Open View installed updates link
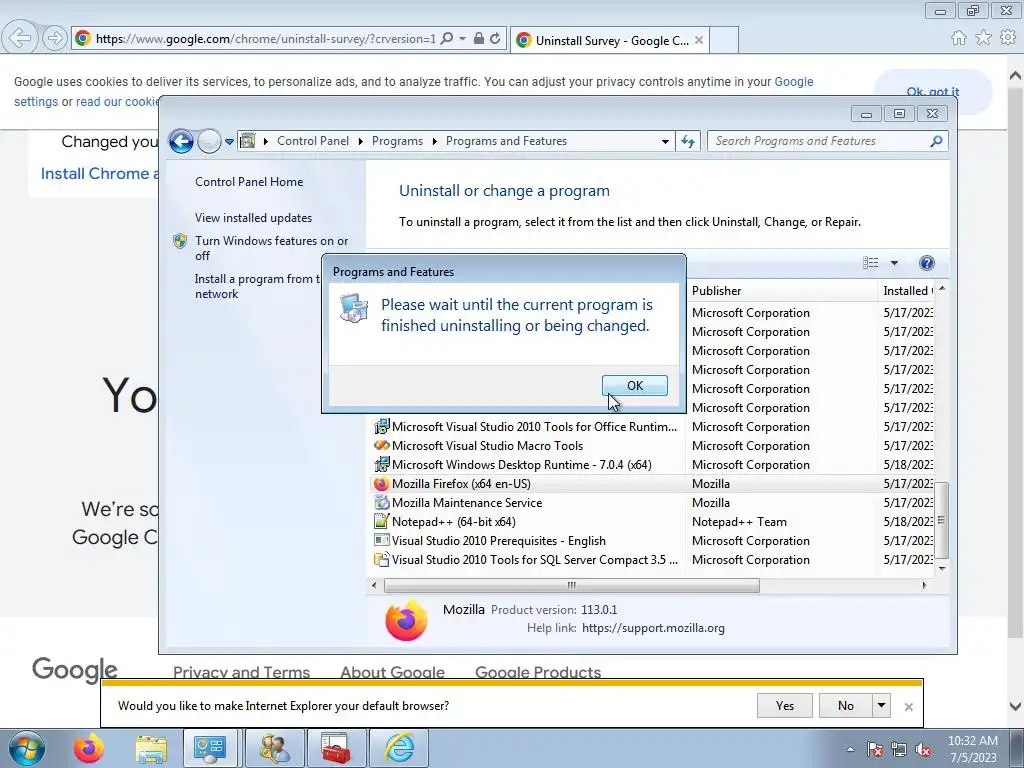Viewport: 1024px width, 768px height. coord(253,217)
